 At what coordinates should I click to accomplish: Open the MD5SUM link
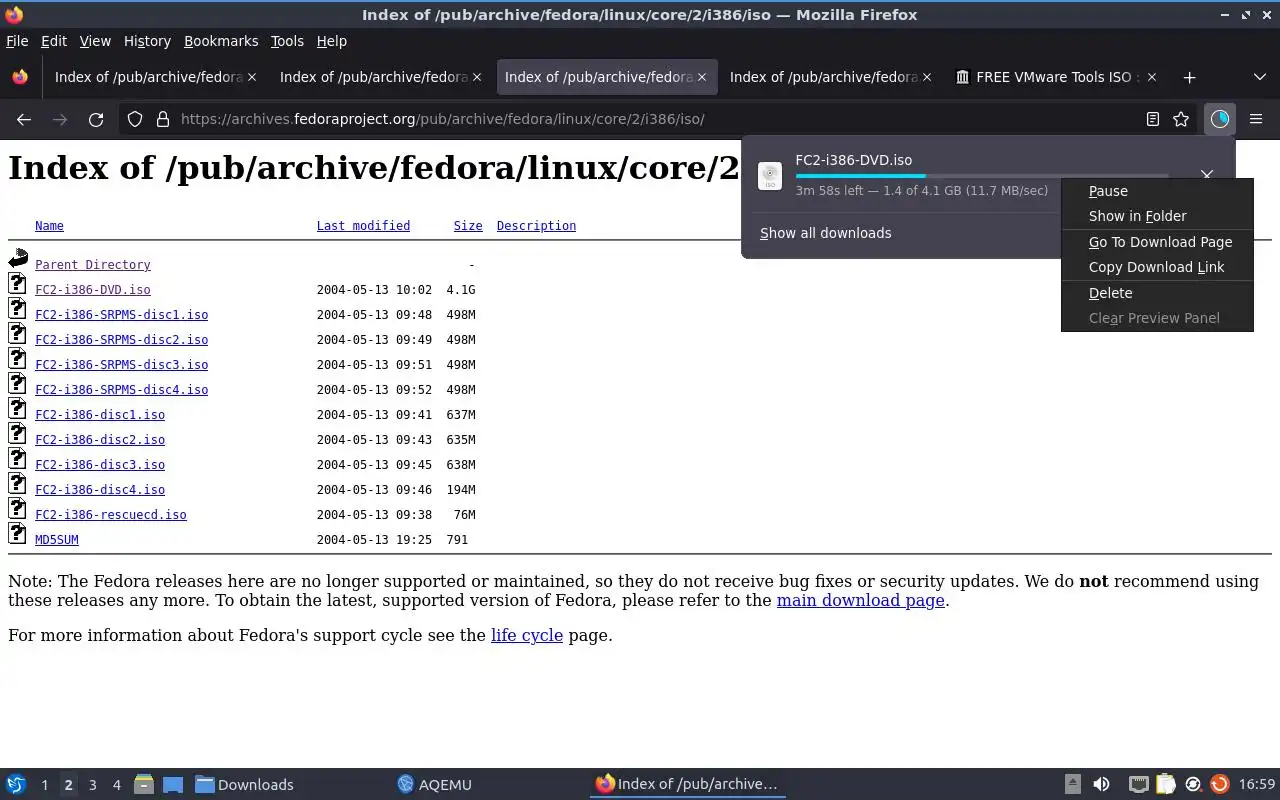(57, 540)
